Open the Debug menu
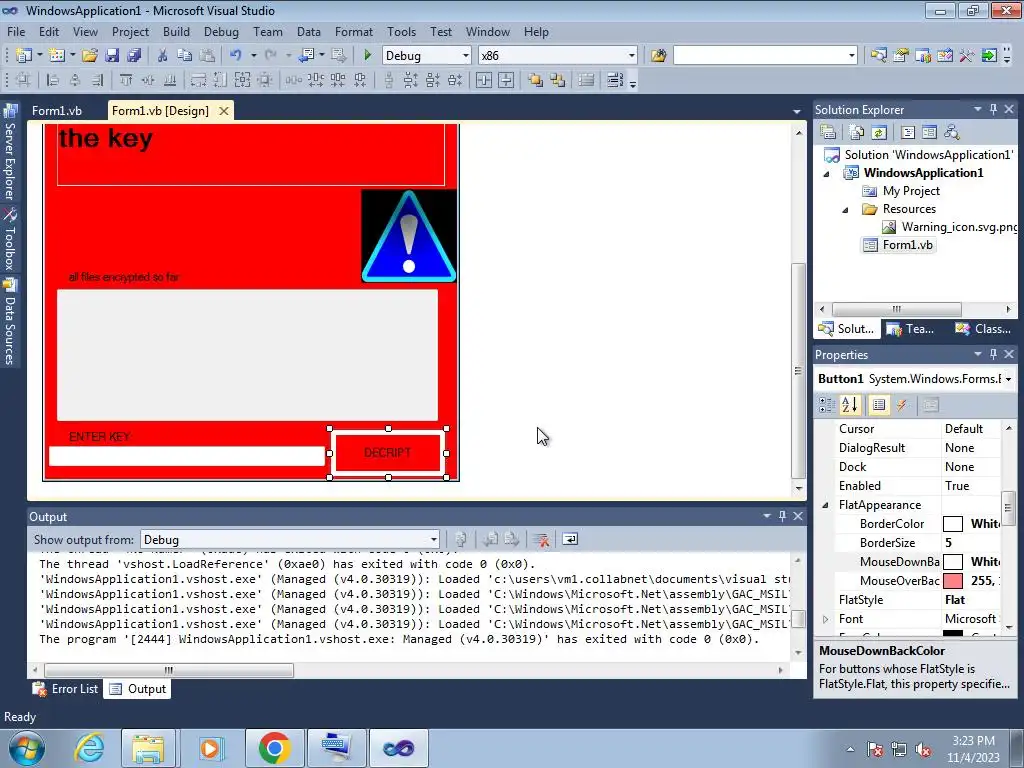This screenshot has width=1024, height=768. pos(221,31)
